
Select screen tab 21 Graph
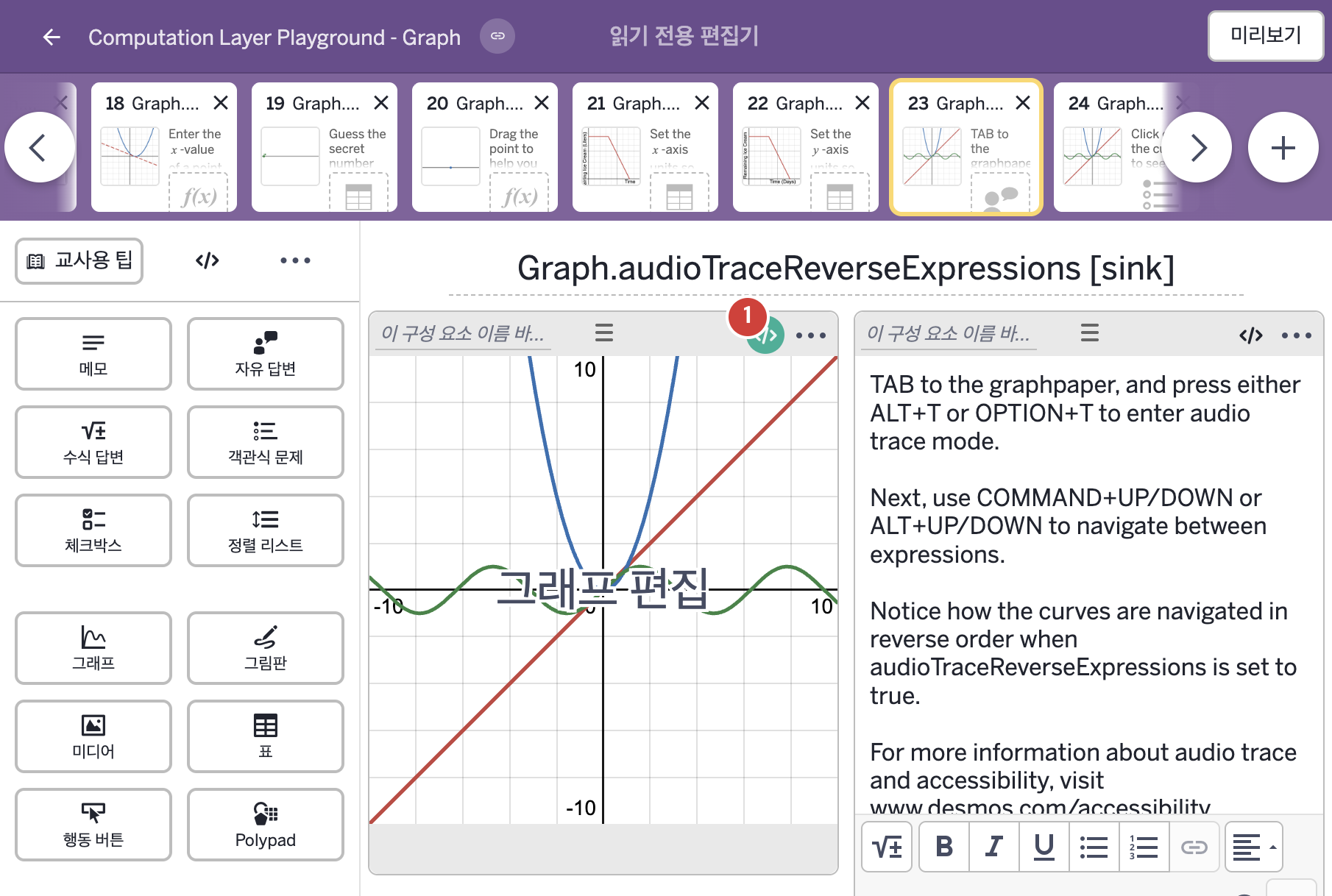[645, 147]
